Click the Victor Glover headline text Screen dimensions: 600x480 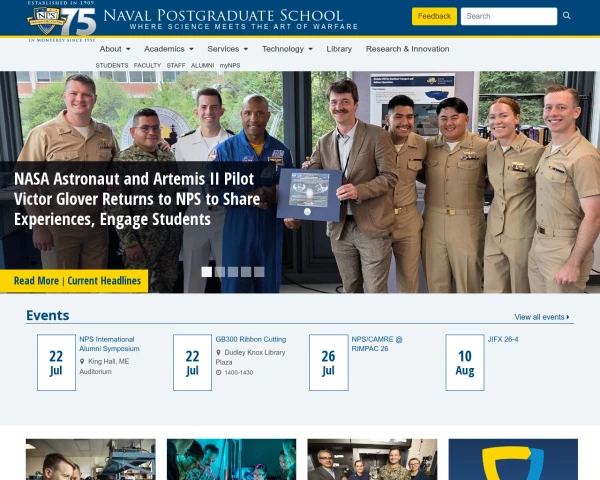pos(137,199)
